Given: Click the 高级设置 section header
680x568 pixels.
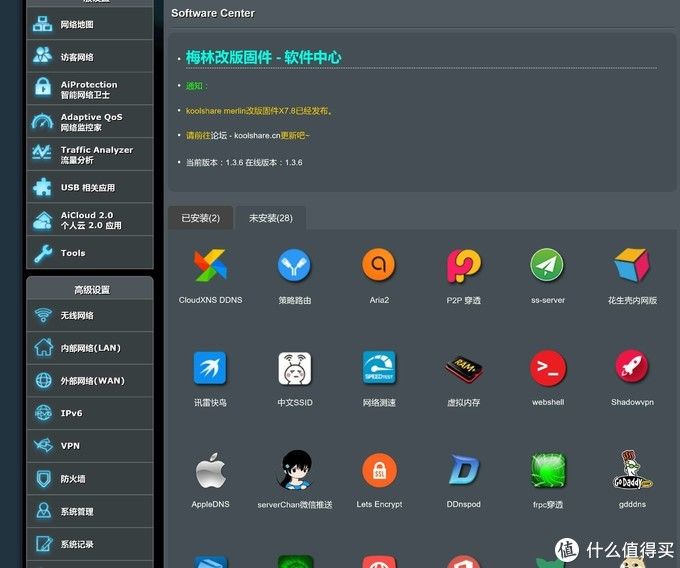Looking at the screenshot, I should pos(92,290).
